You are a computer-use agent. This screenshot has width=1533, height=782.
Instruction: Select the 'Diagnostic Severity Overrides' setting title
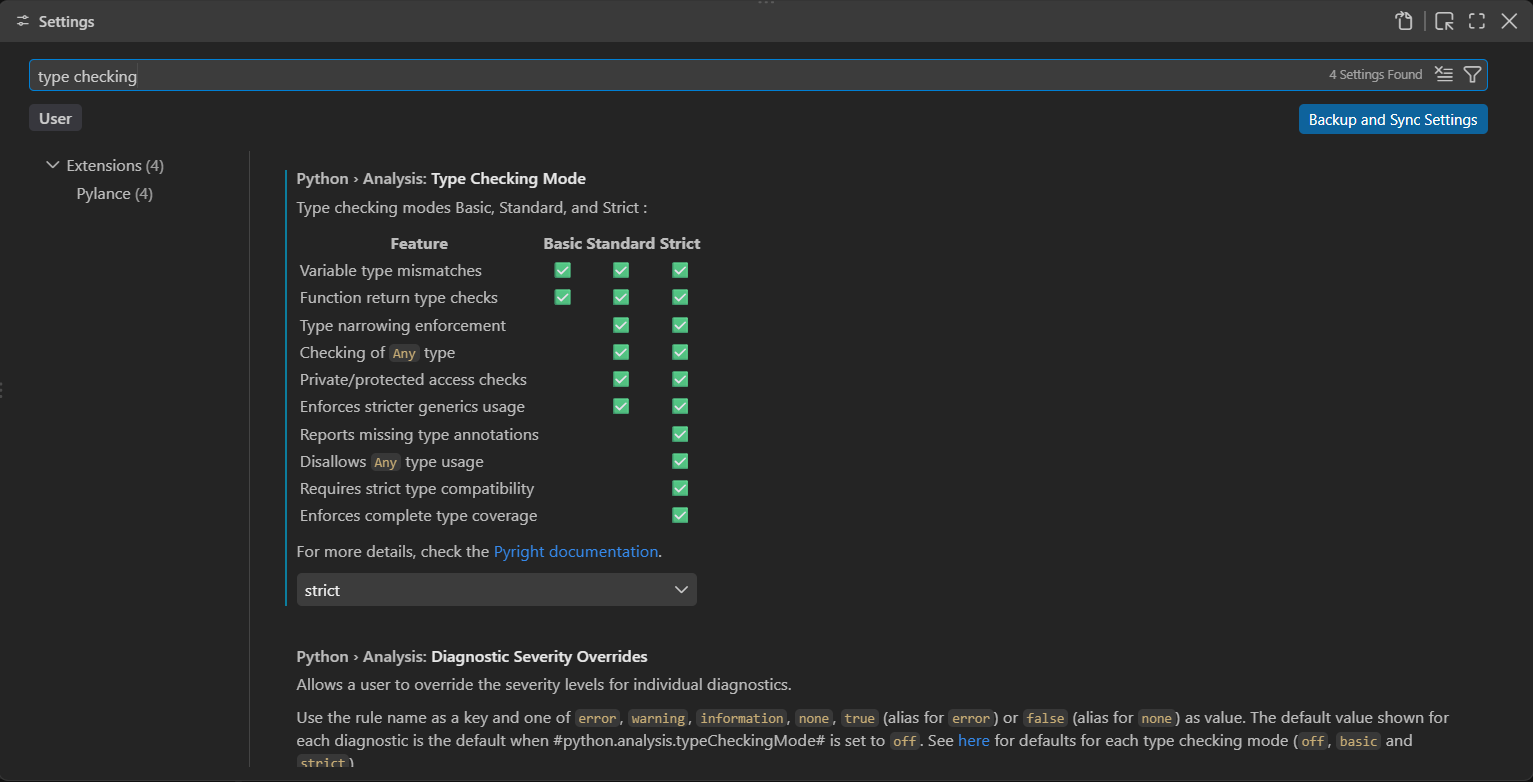point(539,657)
